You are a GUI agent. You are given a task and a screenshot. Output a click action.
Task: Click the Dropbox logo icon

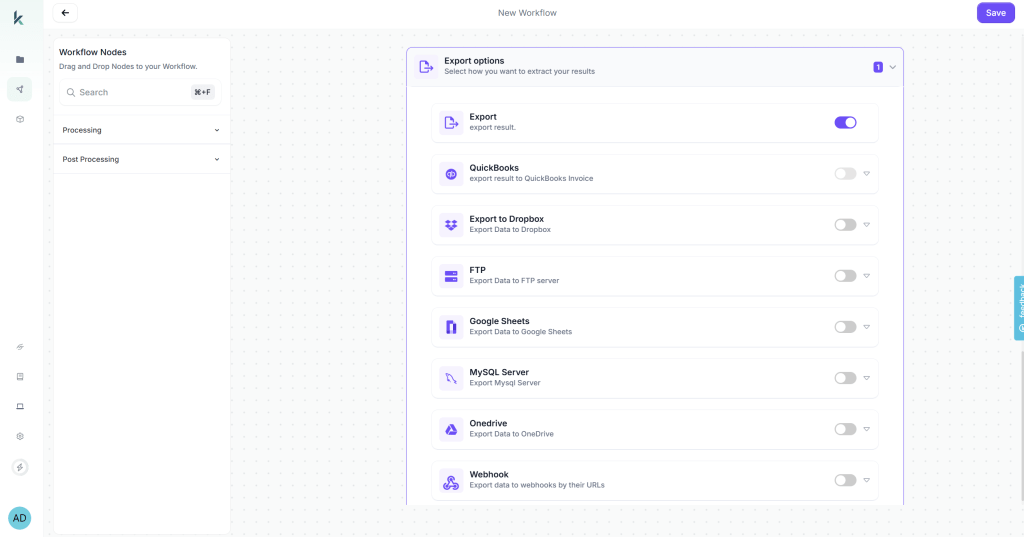(x=451, y=225)
